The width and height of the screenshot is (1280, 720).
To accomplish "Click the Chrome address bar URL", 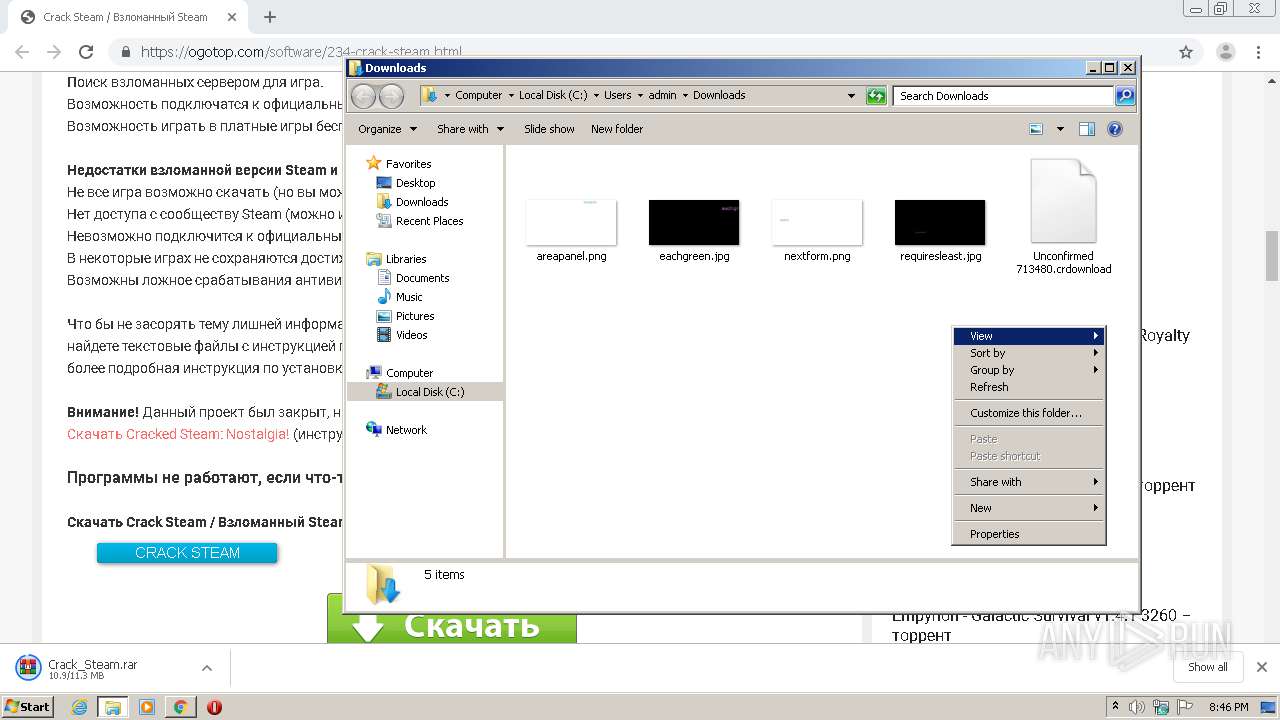I will click(x=301, y=52).
